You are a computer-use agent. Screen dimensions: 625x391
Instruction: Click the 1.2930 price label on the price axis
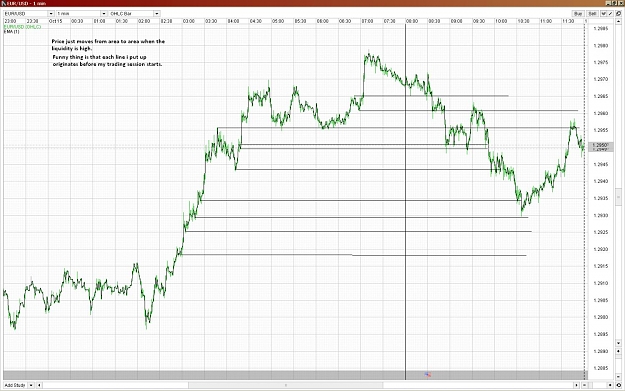[x=601, y=215]
